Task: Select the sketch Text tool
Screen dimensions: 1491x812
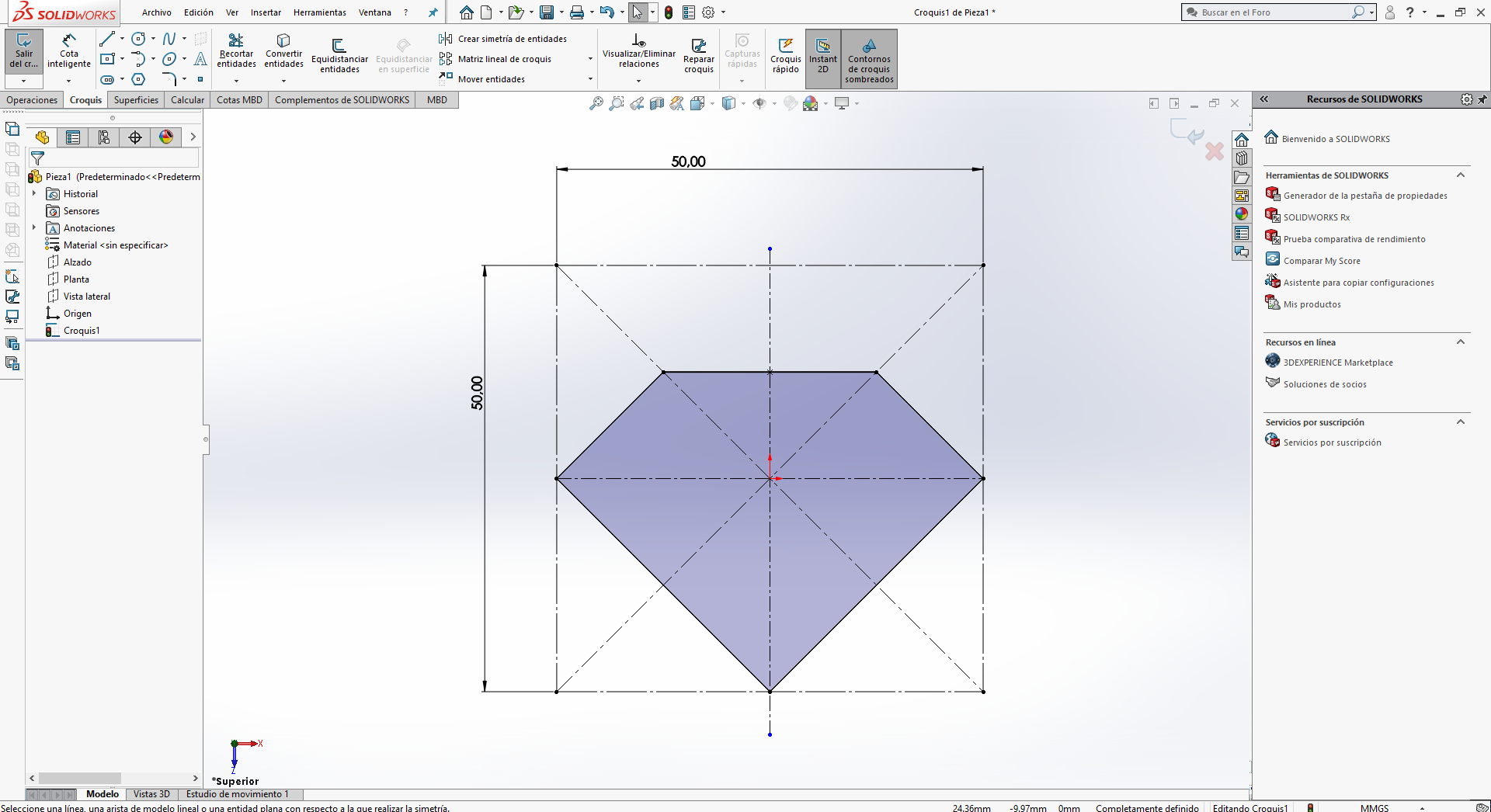Action: [200, 59]
